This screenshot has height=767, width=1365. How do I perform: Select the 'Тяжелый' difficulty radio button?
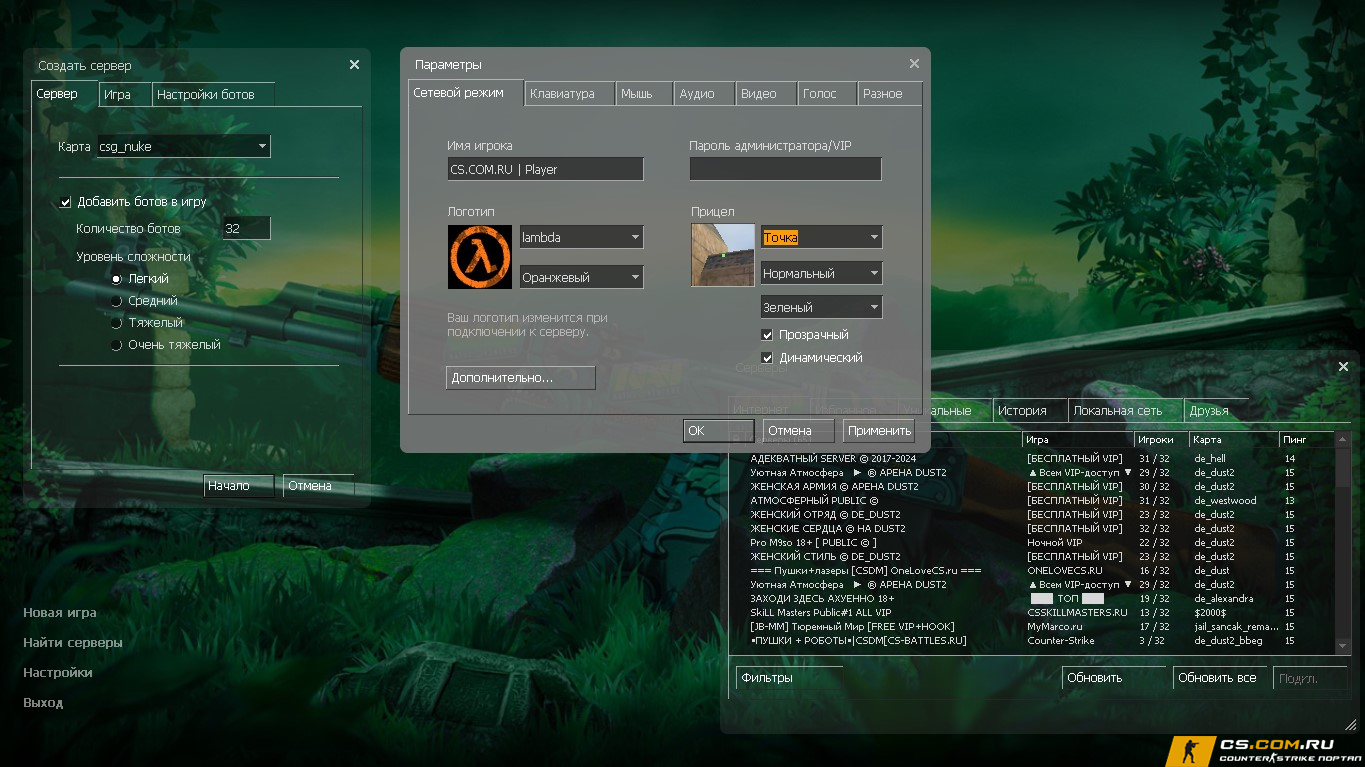pyautogui.click(x=117, y=323)
